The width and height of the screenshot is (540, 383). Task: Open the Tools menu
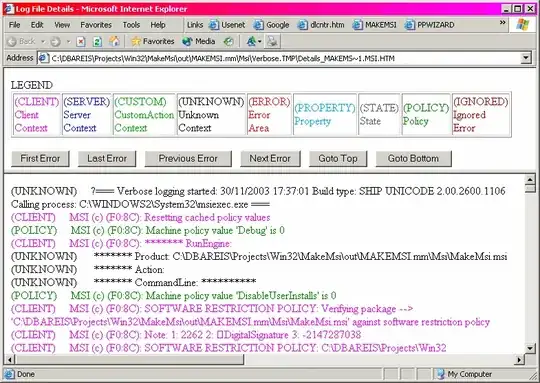tap(131, 25)
